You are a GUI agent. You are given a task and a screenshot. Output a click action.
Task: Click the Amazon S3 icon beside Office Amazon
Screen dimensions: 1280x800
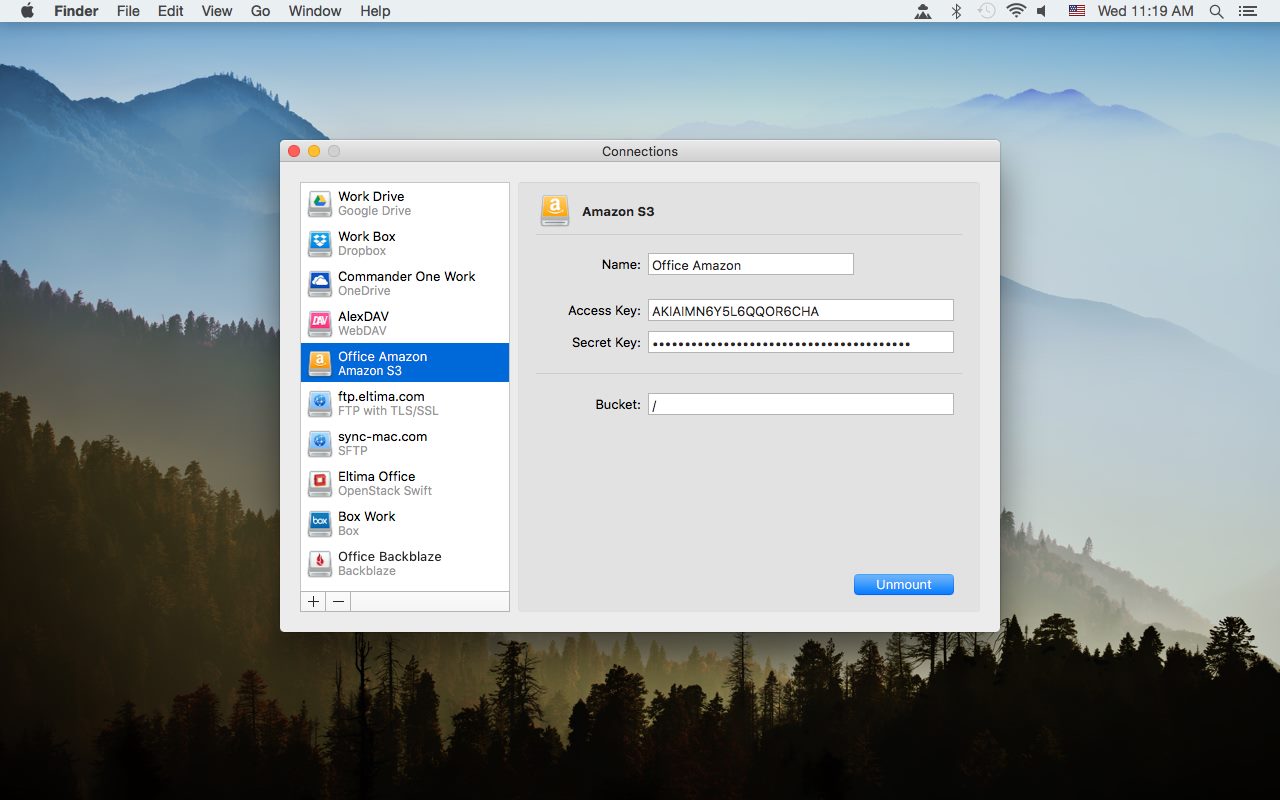[x=319, y=363]
